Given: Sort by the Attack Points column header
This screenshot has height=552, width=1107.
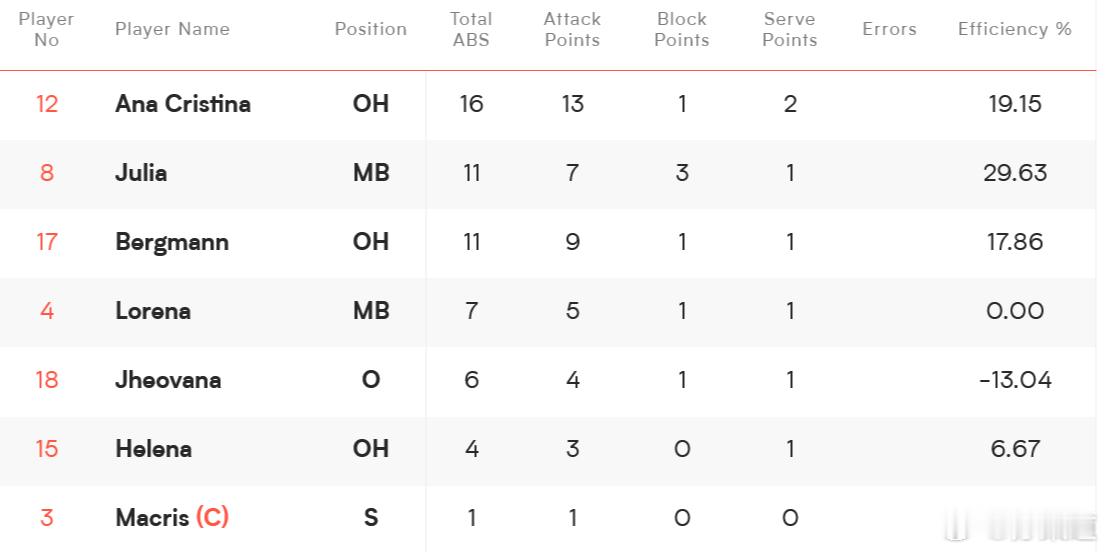Looking at the screenshot, I should coord(572,30).
